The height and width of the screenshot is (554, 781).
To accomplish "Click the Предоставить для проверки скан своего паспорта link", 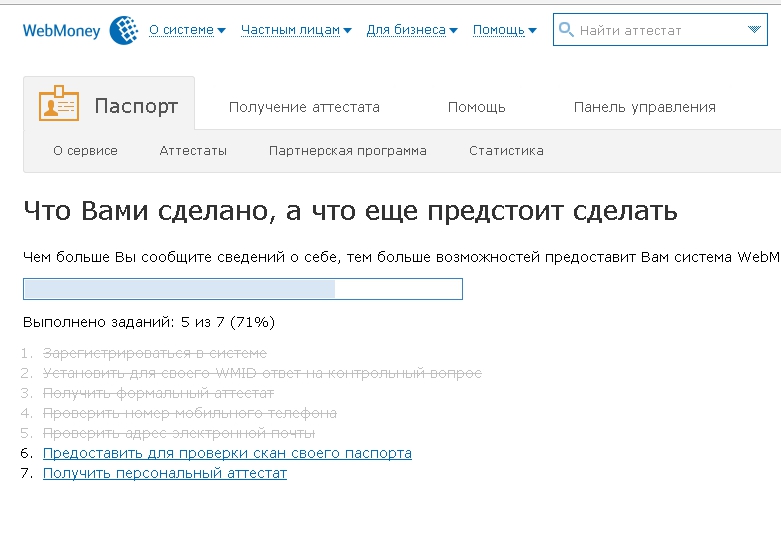I will (227, 453).
